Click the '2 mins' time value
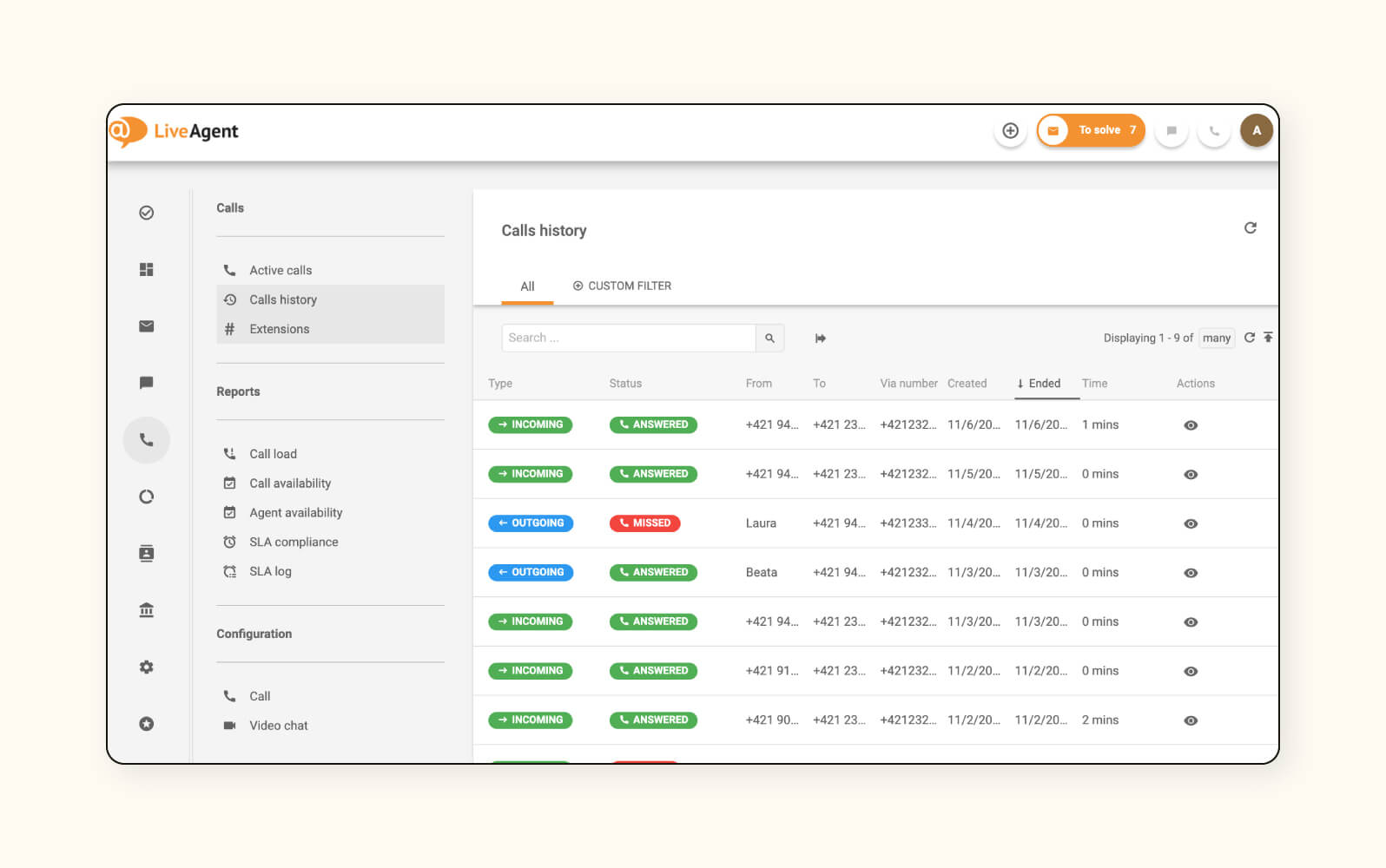The image size is (1386, 868). tap(1100, 720)
